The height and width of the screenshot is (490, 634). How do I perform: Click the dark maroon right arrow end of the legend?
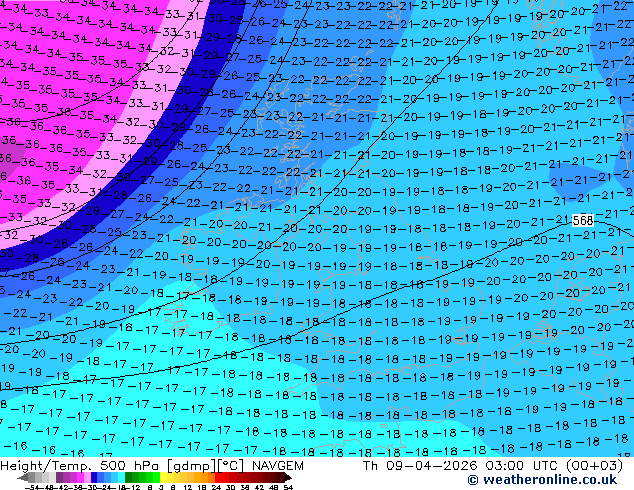tap(287, 477)
